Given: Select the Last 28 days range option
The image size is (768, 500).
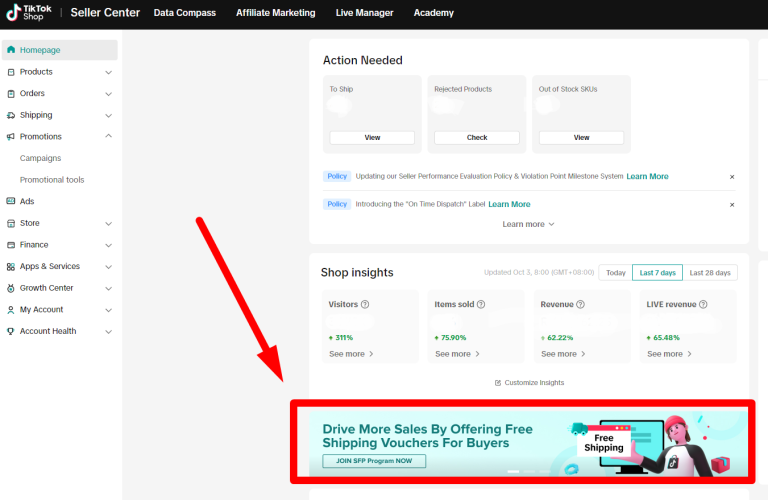Looking at the screenshot, I should 710,272.
